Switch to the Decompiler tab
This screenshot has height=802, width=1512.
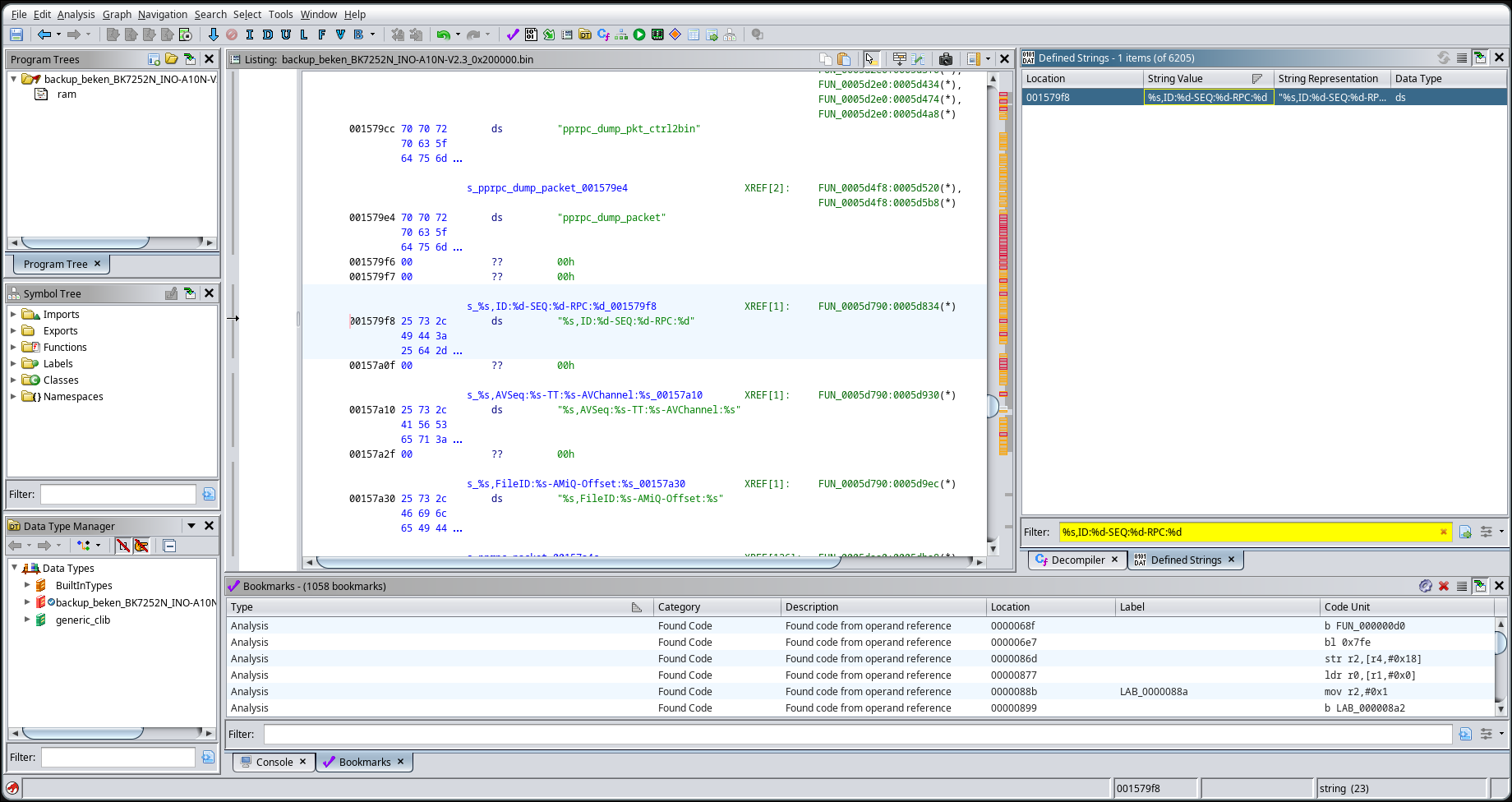point(1077,560)
